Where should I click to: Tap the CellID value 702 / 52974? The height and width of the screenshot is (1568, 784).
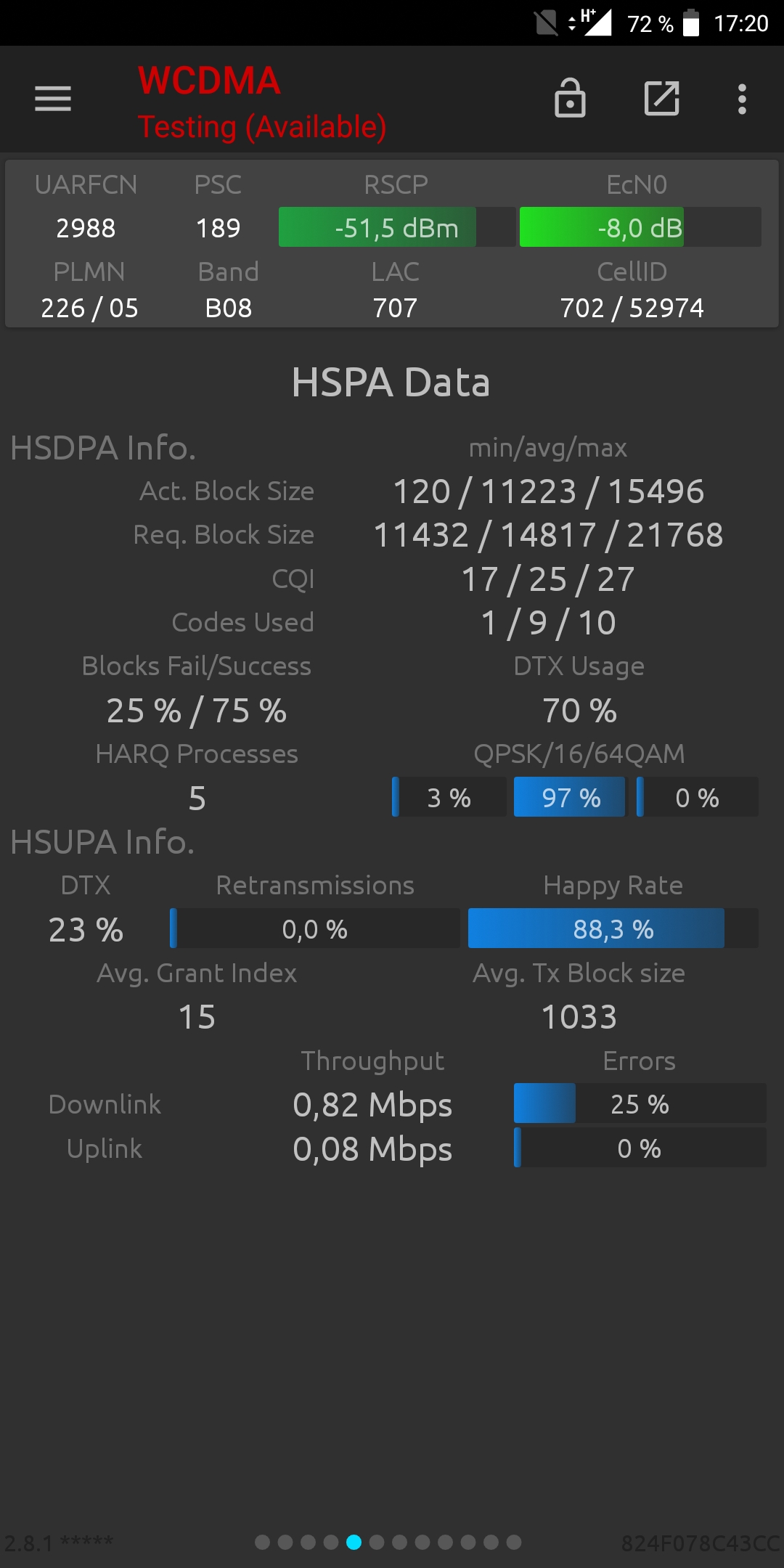coord(632,308)
